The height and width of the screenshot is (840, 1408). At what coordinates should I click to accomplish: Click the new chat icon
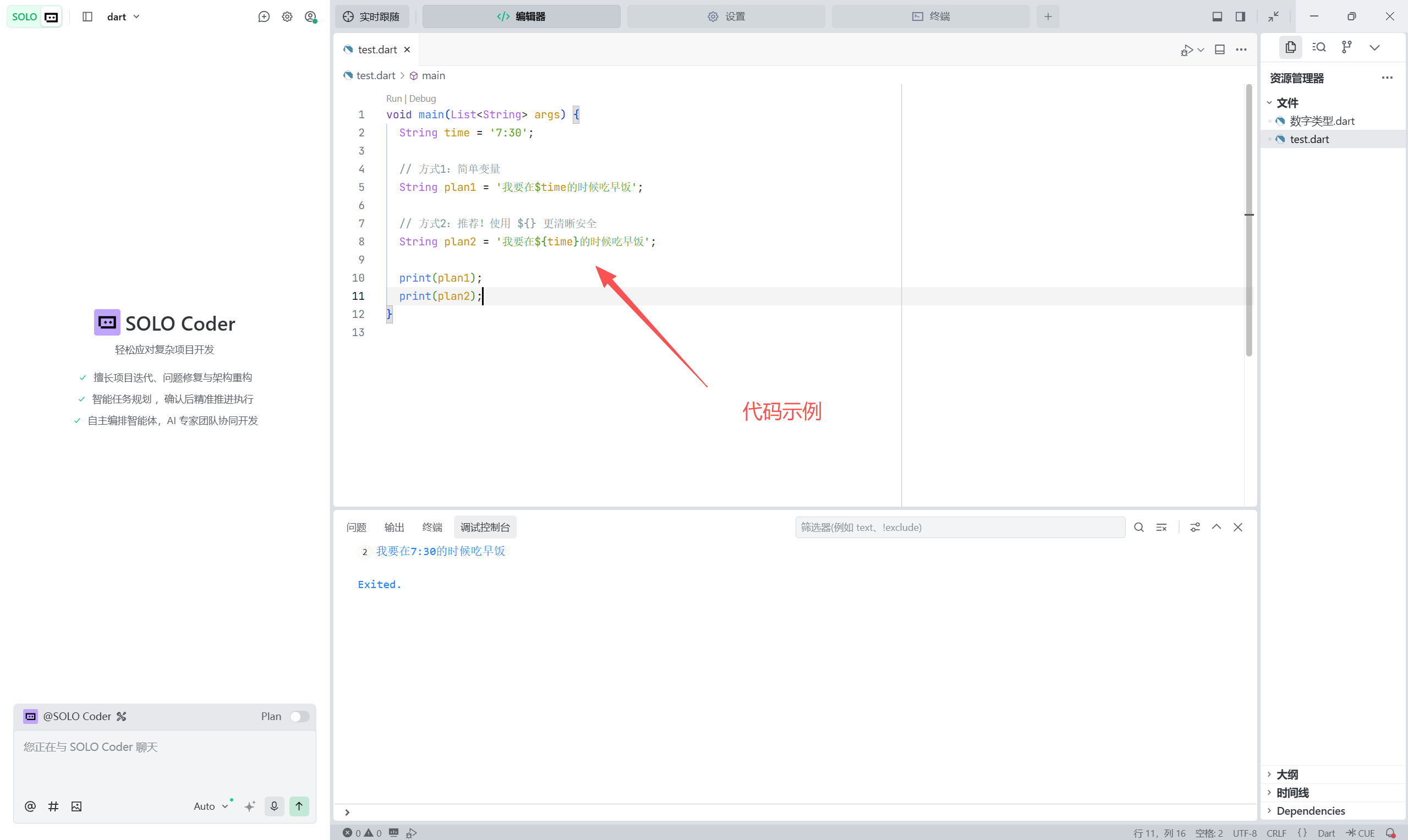(x=264, y=17)
